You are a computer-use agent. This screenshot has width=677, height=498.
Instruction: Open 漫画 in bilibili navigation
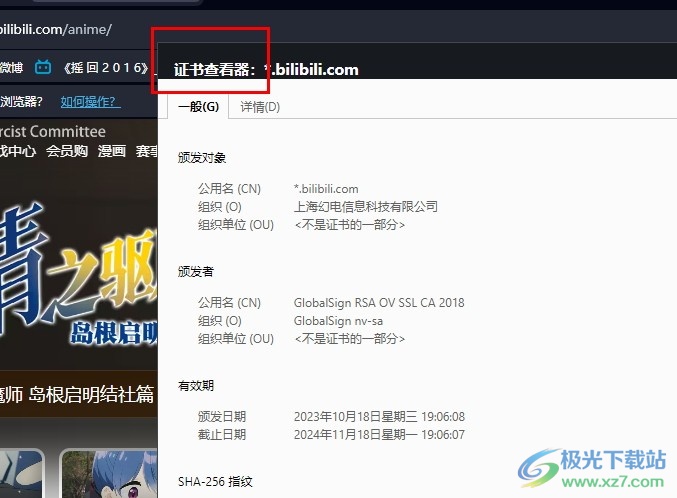click(111, 151)
